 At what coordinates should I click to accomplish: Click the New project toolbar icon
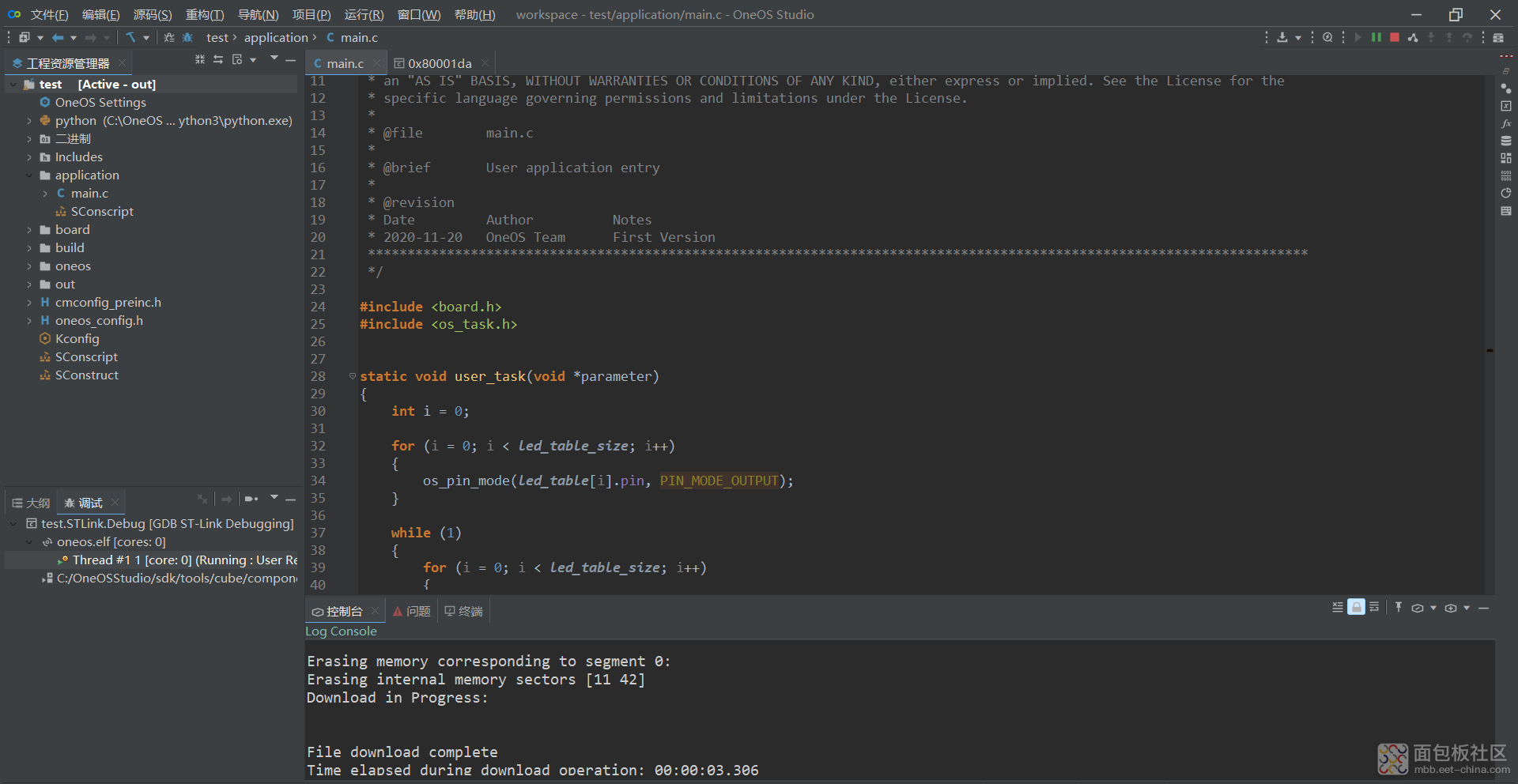[25, 37]
